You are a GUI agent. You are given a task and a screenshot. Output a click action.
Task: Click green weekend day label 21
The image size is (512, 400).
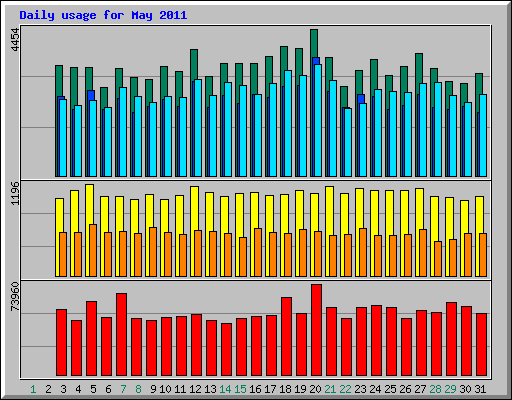(330, 389)
